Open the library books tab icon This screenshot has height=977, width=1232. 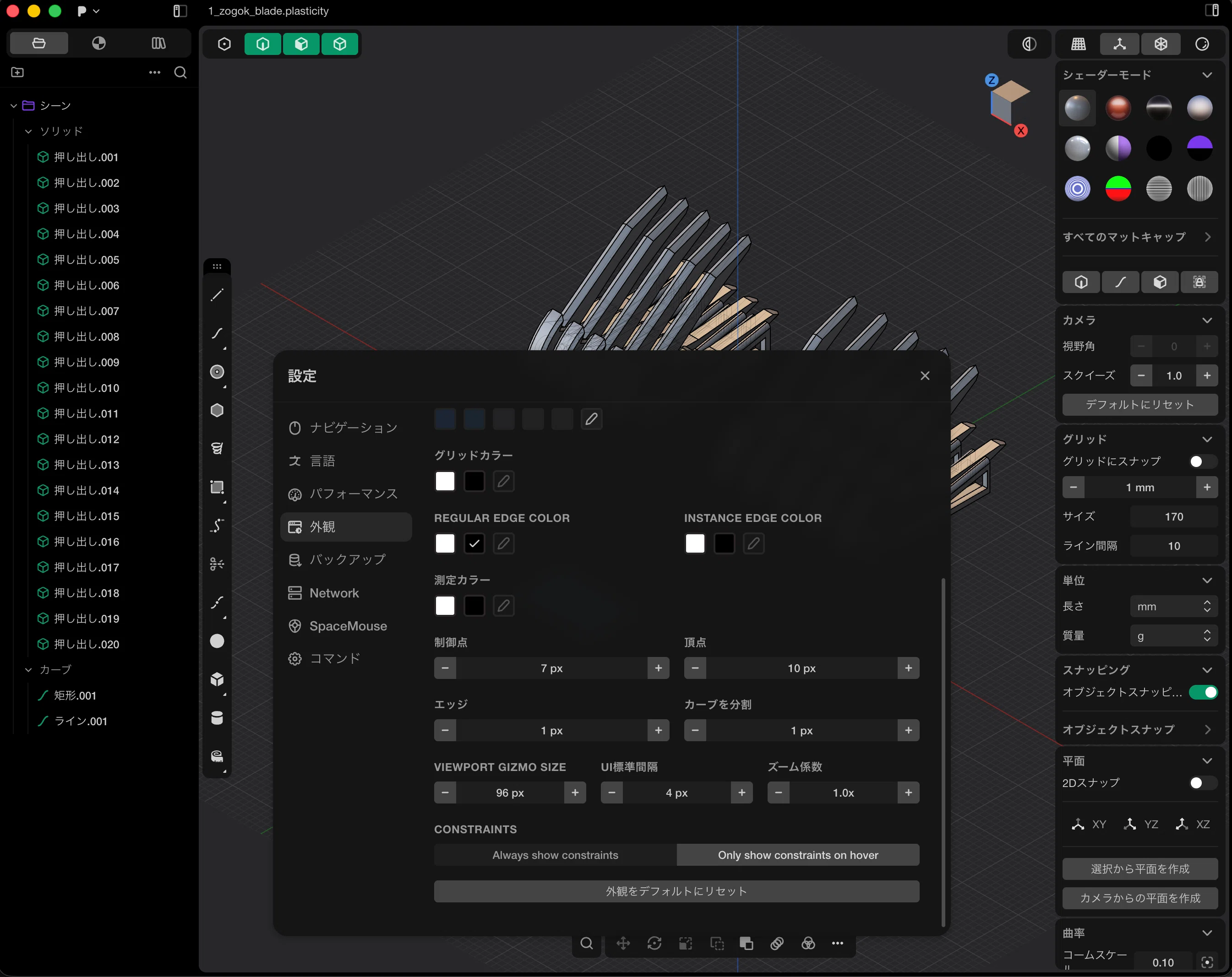(158, 43)
